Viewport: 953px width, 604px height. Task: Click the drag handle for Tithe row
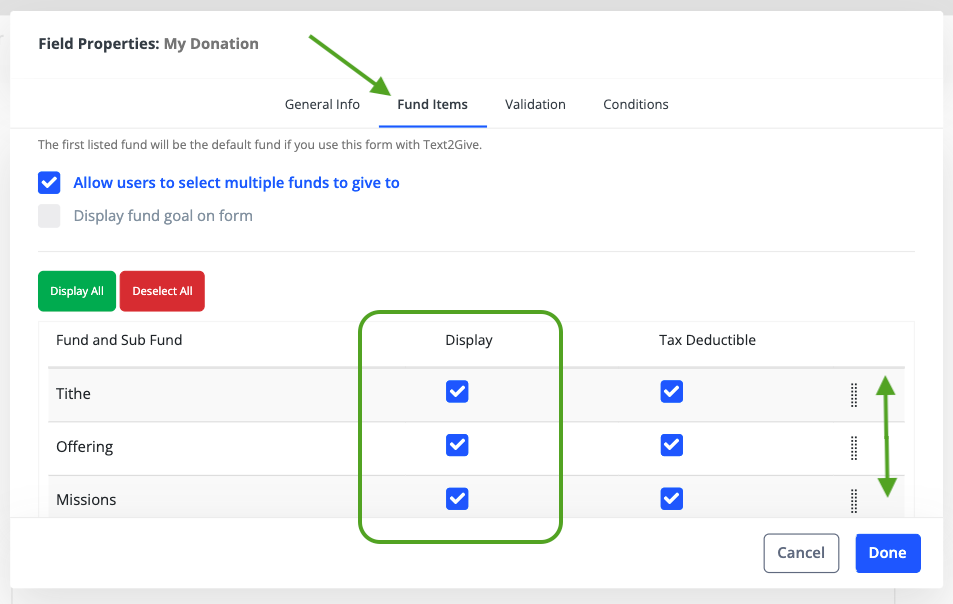[854, 394]
